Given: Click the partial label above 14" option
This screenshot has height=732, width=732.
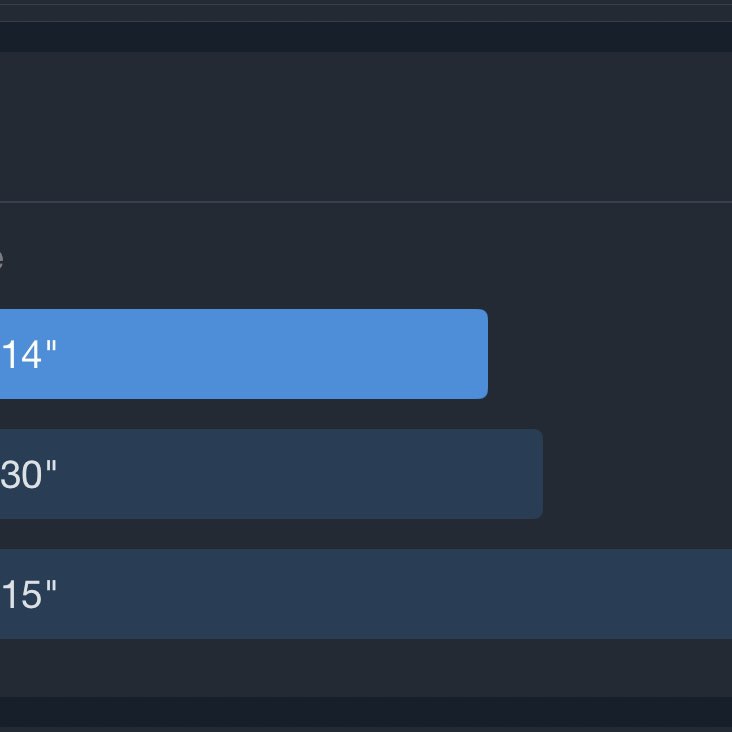Looking at the screenshot, I should pyautogui.click(x=2, y=259).
